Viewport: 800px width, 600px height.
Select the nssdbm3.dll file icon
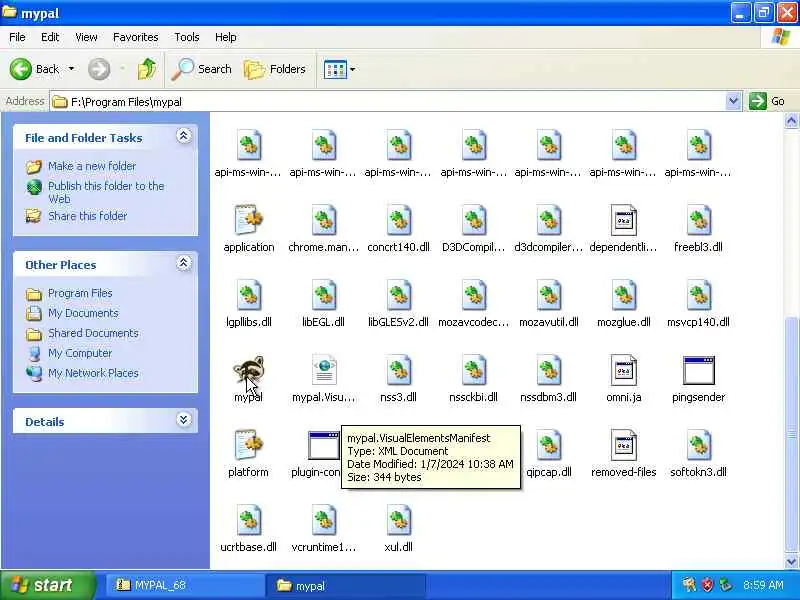[x=548, y=370]
